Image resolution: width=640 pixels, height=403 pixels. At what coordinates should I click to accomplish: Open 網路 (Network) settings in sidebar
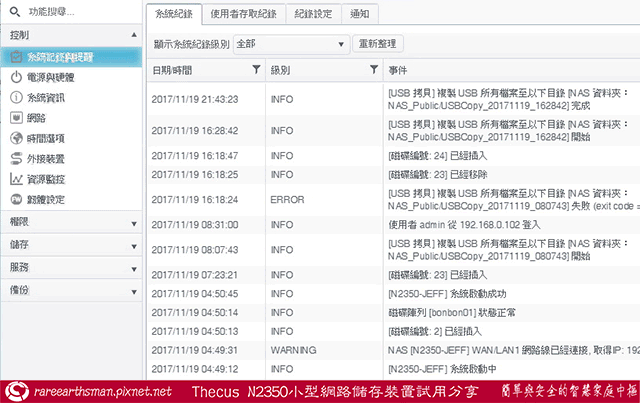pos(39,117)
